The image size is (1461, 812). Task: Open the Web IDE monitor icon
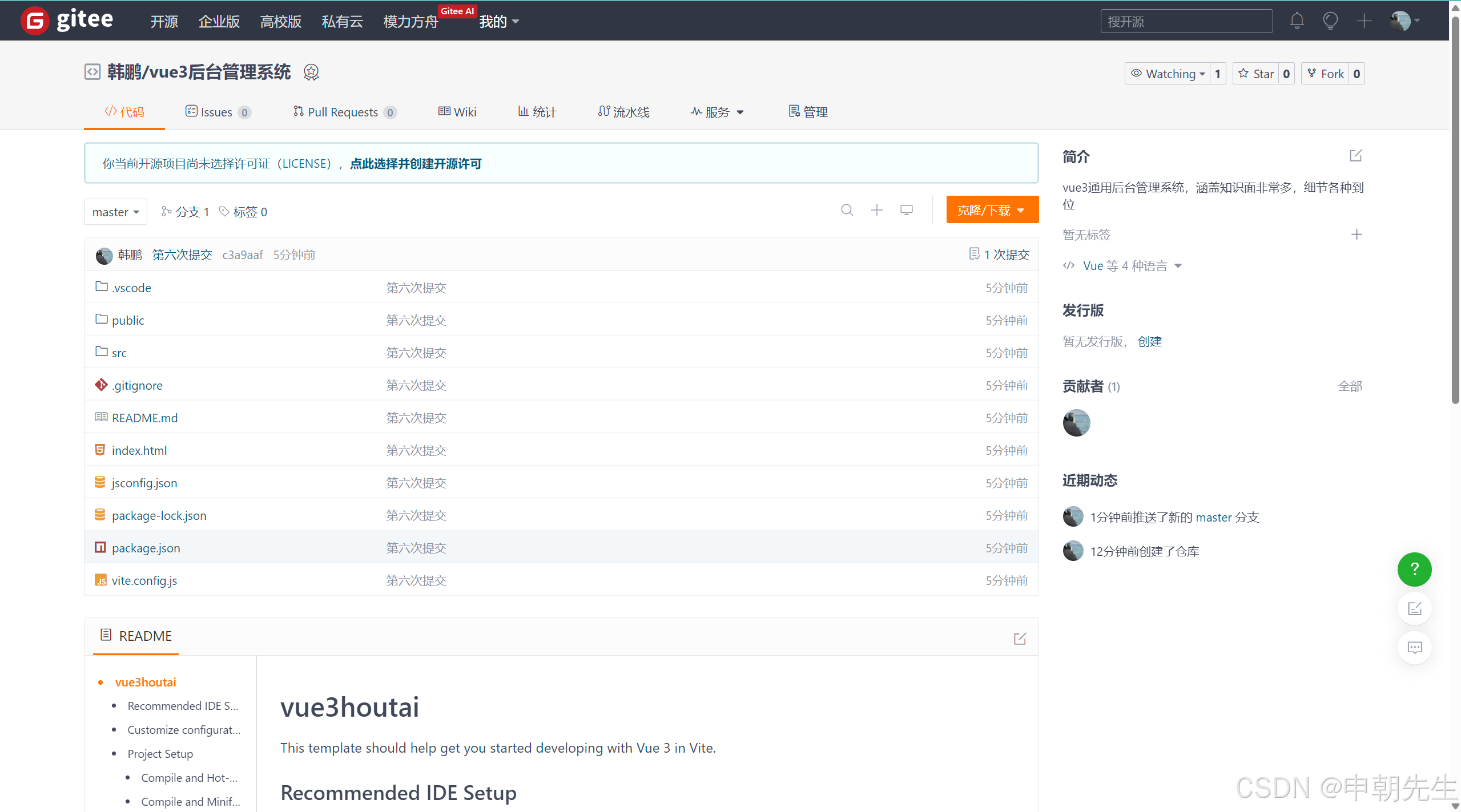click(906, 211)
